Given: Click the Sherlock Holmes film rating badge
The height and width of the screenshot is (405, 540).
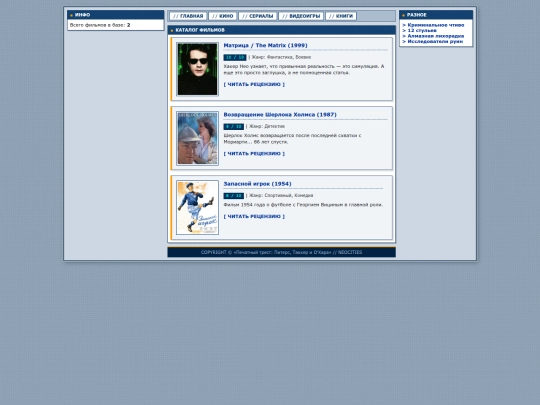Looking at the screenshot, I should pyautogui.click(x=233, y=127).
